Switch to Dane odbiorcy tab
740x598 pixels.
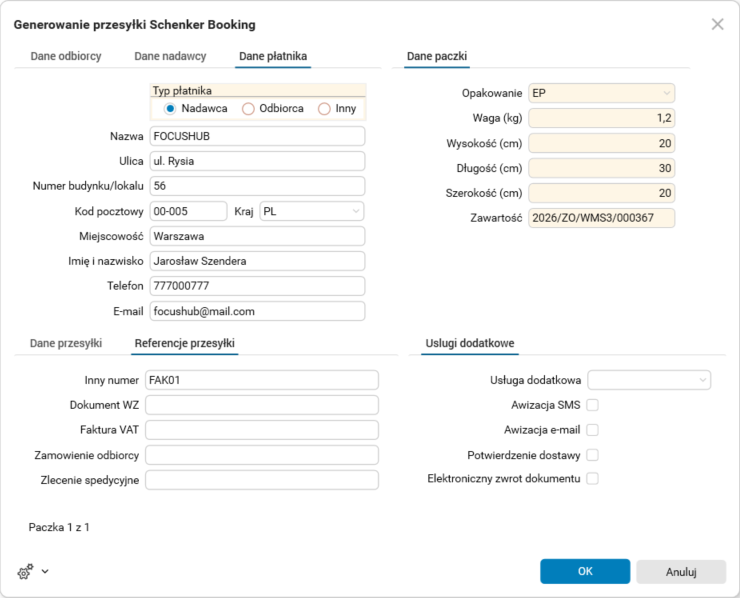coord(66,56)
